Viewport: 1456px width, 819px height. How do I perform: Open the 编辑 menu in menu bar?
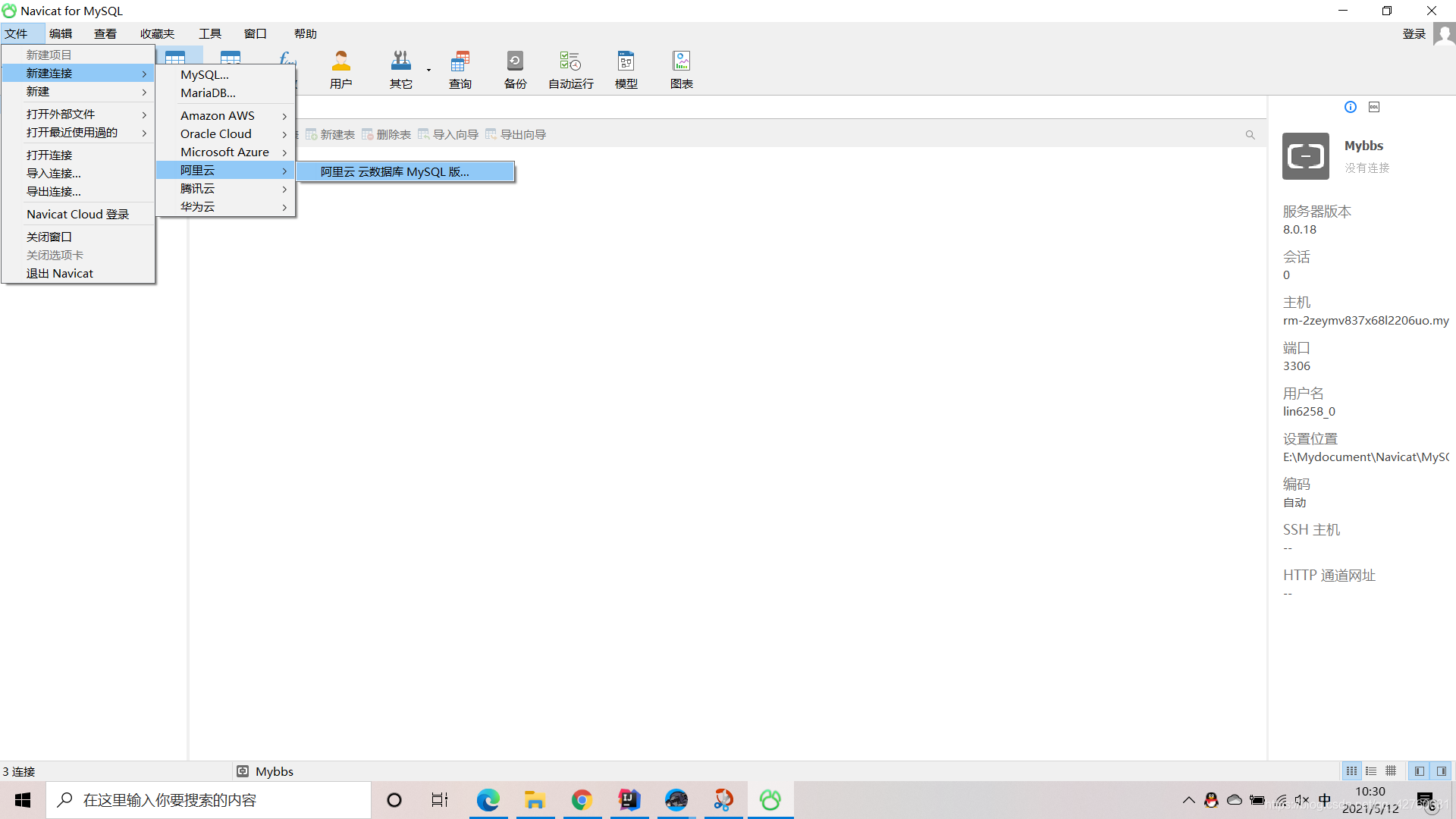[x=61, y=34]
